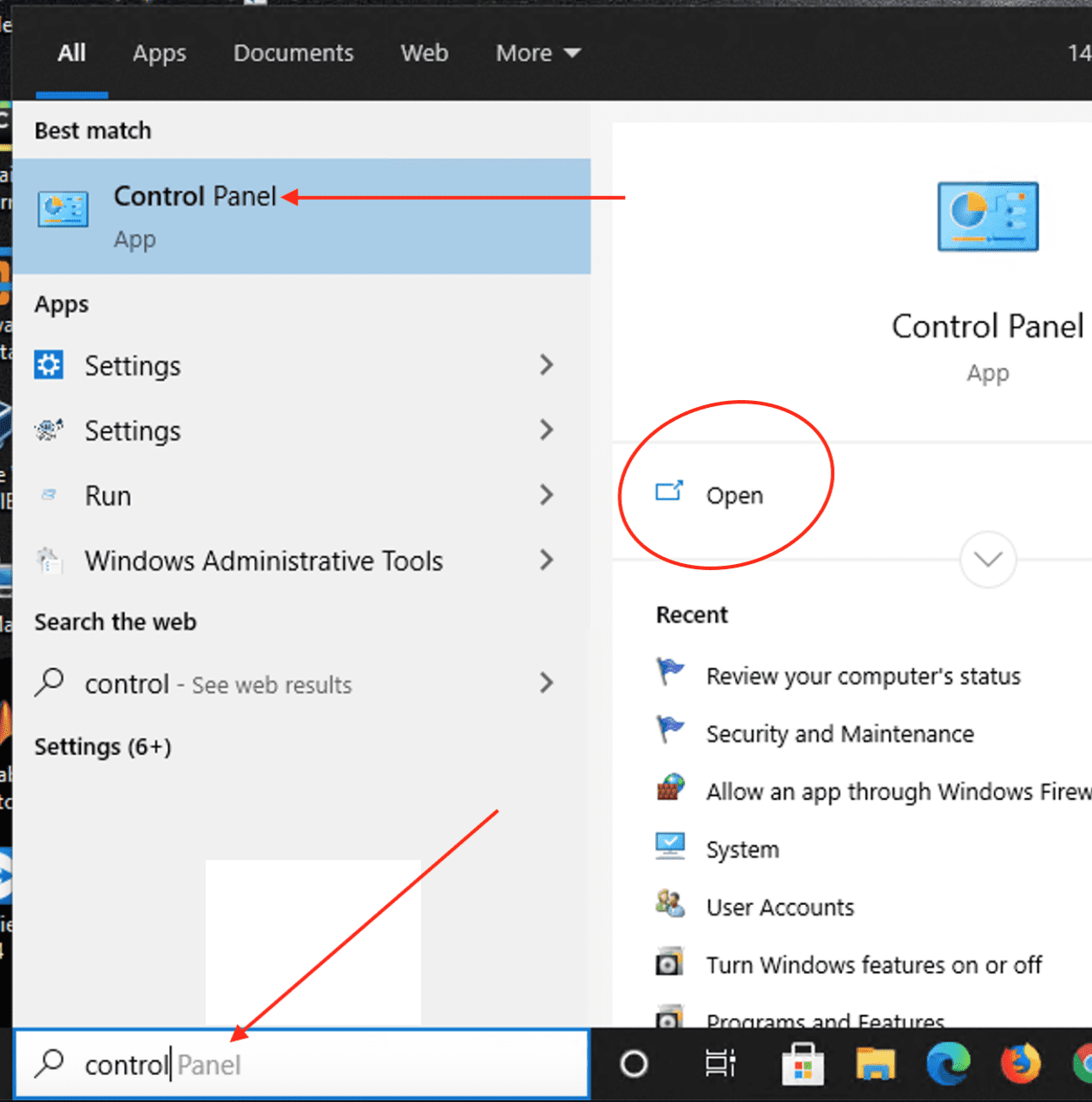Open Turn Windows features on or off
Image resolution: width=1092 pixels, height=1102 pixels.
coord(873,965)
